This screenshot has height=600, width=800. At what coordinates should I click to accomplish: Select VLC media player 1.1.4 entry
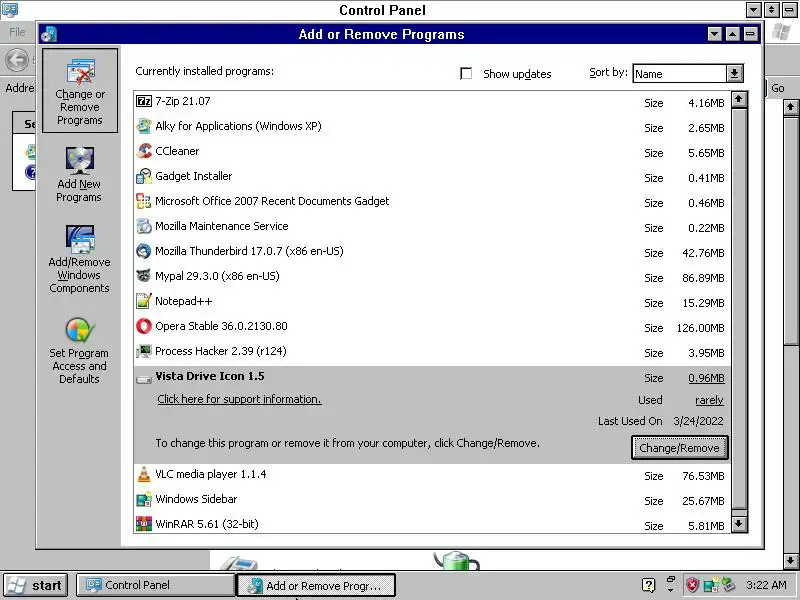coord(432,475)
